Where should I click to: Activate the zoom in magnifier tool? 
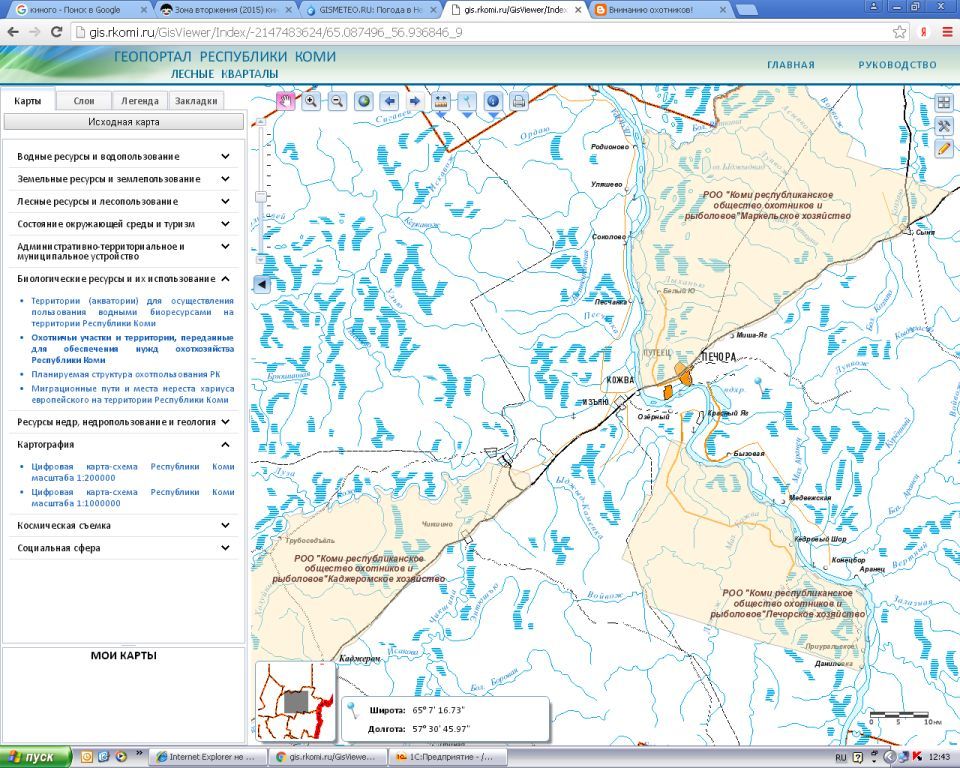pyautogui.click(x=311, y=101)
